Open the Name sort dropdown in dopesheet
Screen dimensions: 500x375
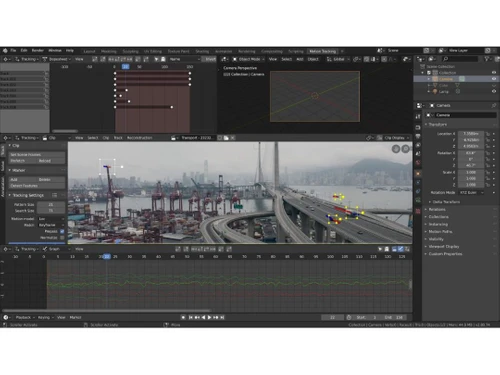point(185,59)
